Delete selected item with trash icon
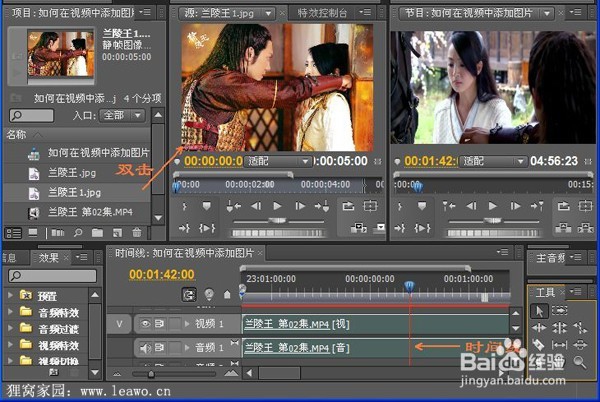This screenshot has height=402, width=600. pyautogui.click(x=136, y=233)
